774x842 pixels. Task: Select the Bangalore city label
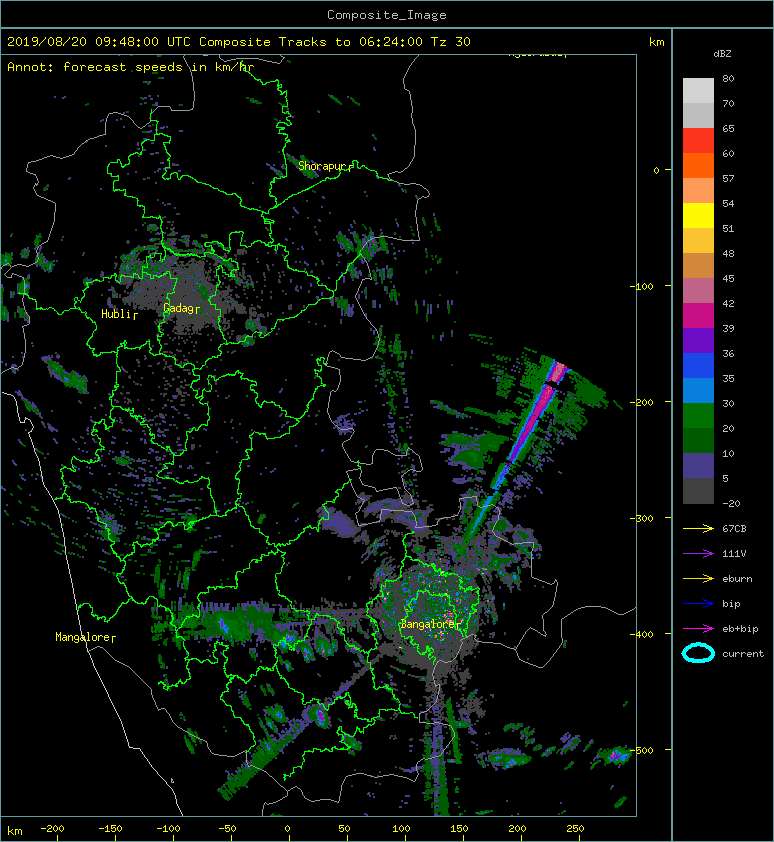click(x=431, y=624)
